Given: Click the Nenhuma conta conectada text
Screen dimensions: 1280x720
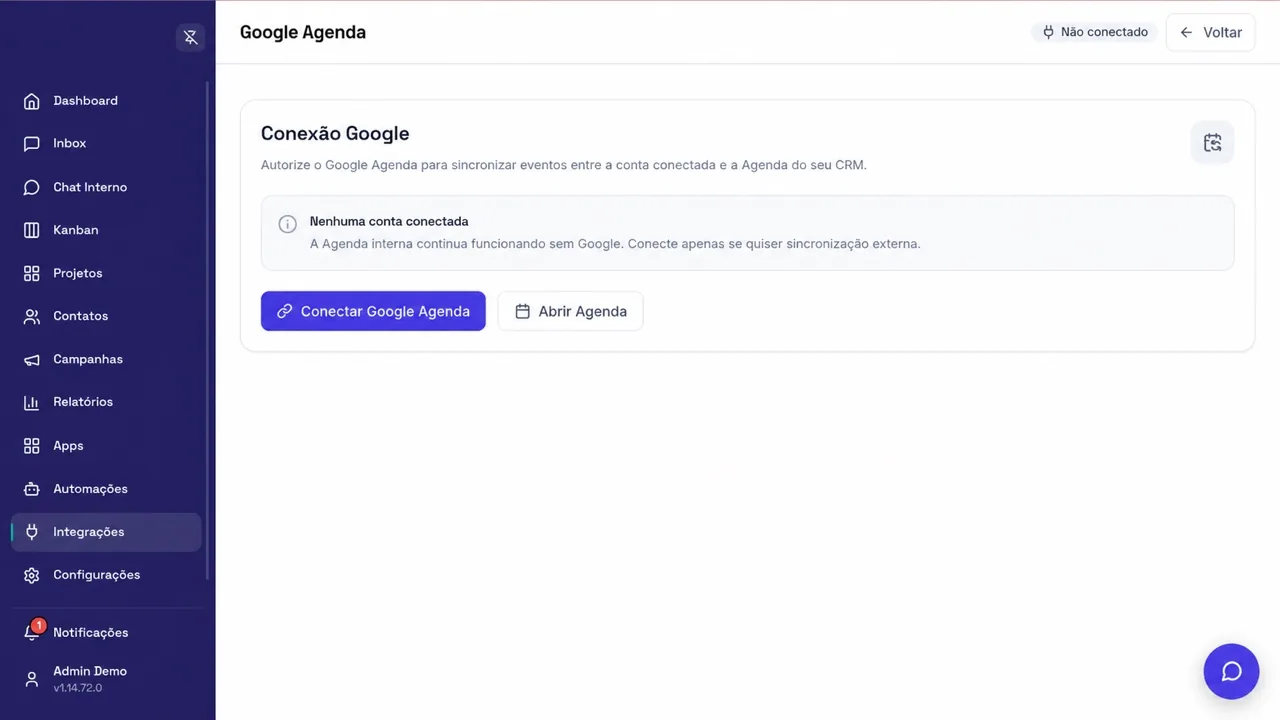Looking at the screenshot, I should point(389,221).
